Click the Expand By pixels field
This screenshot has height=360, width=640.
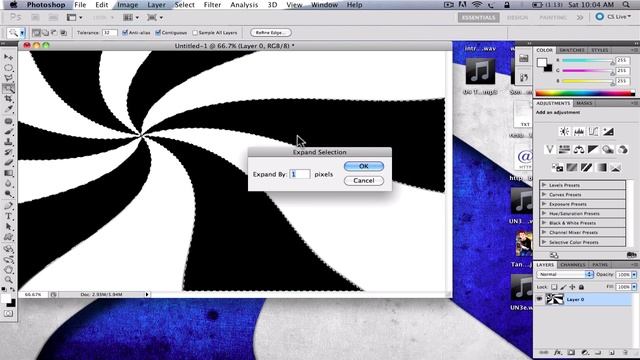click(x=300, y=174)
